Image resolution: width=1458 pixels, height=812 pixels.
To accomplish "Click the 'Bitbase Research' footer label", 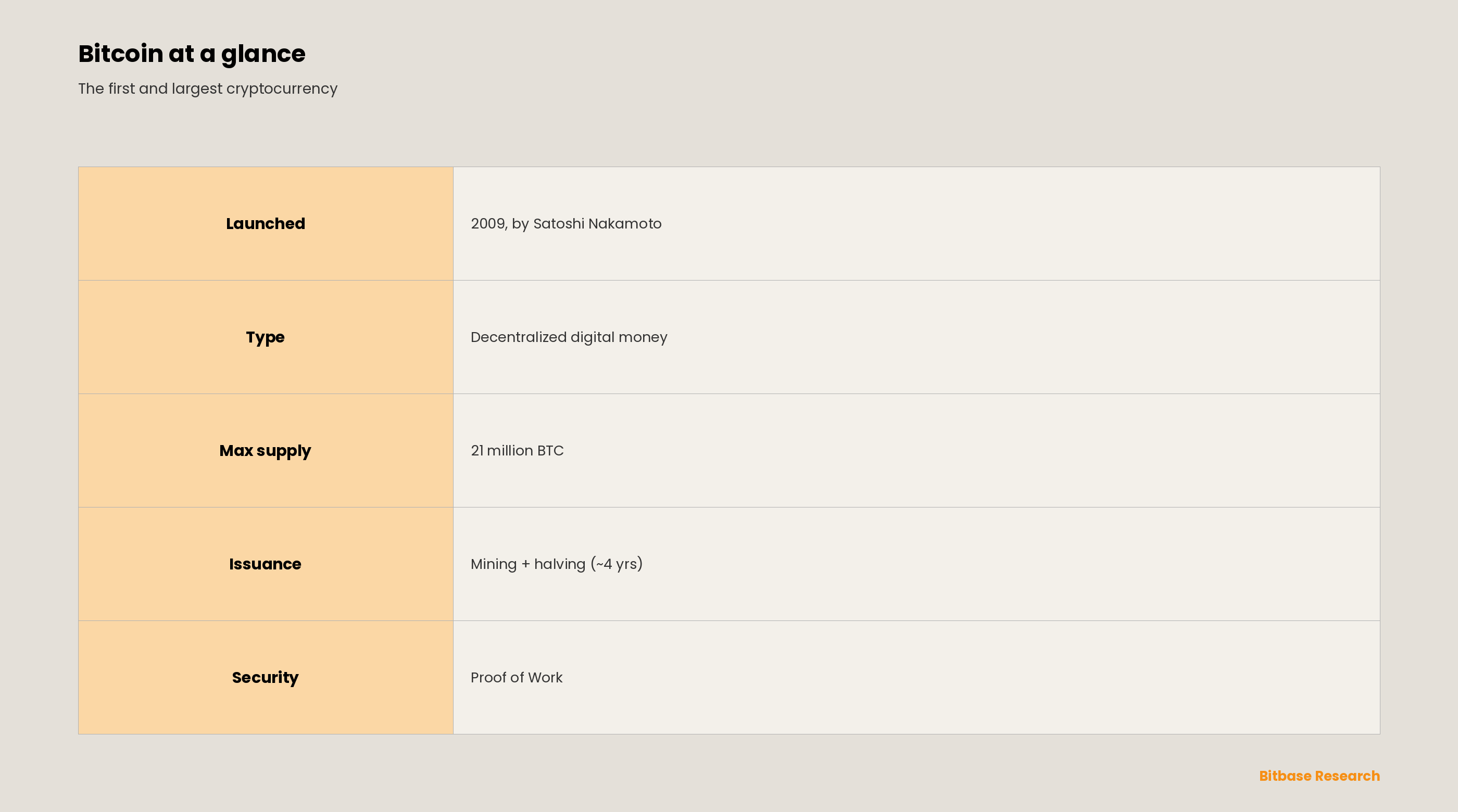I will (x=1319, y=776).
